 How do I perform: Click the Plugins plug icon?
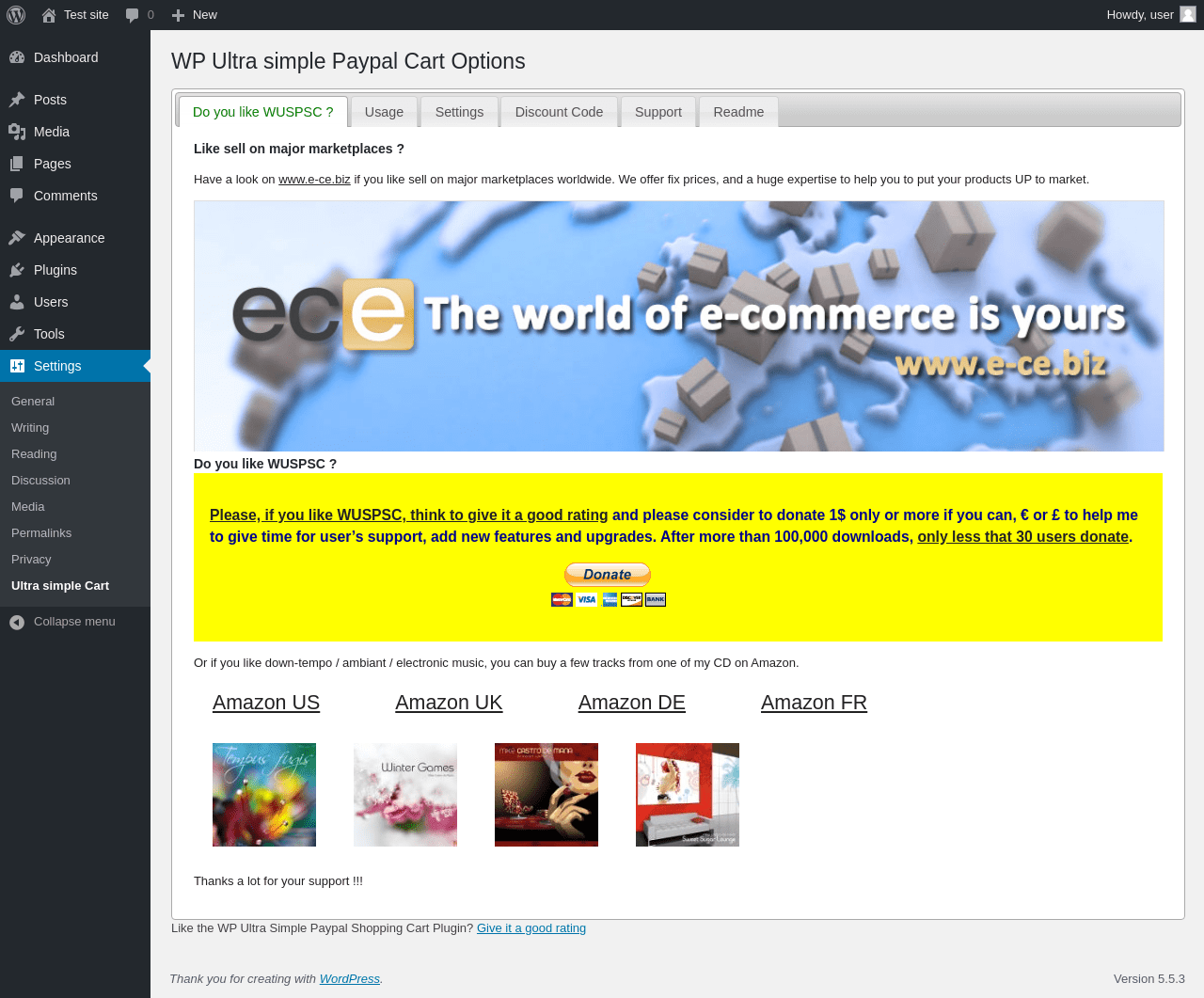coord(17,270)
